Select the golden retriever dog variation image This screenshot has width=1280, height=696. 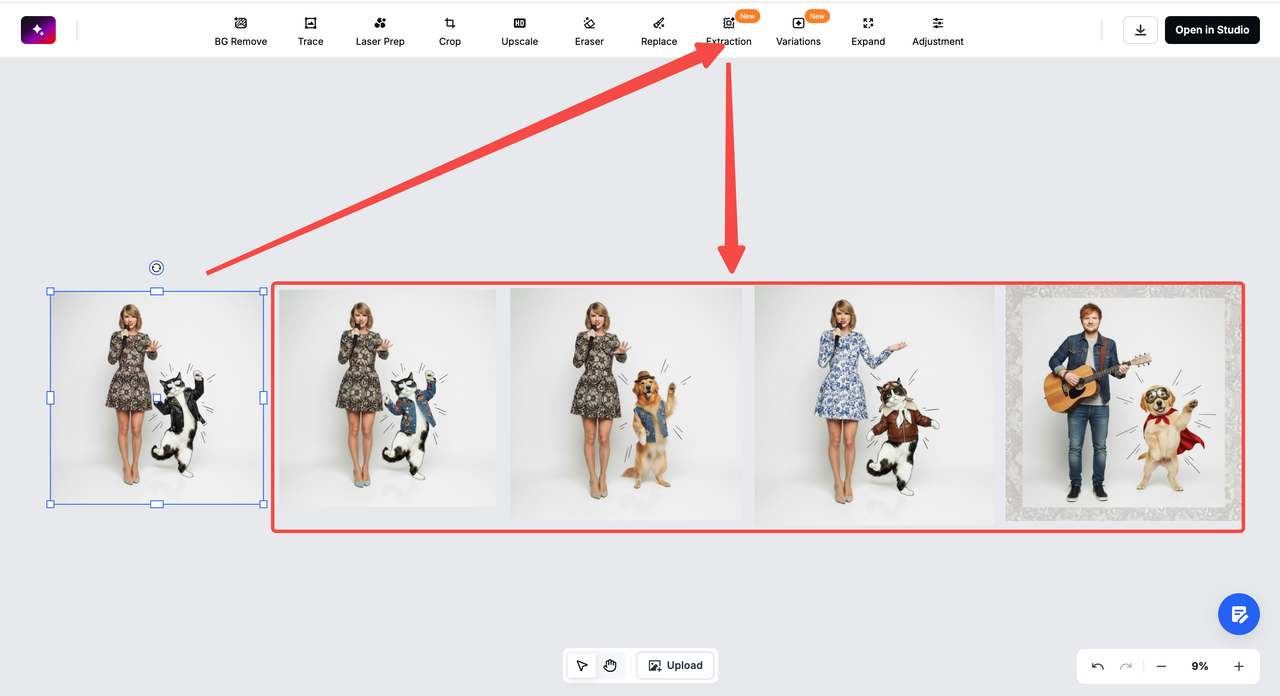(626, 405)
